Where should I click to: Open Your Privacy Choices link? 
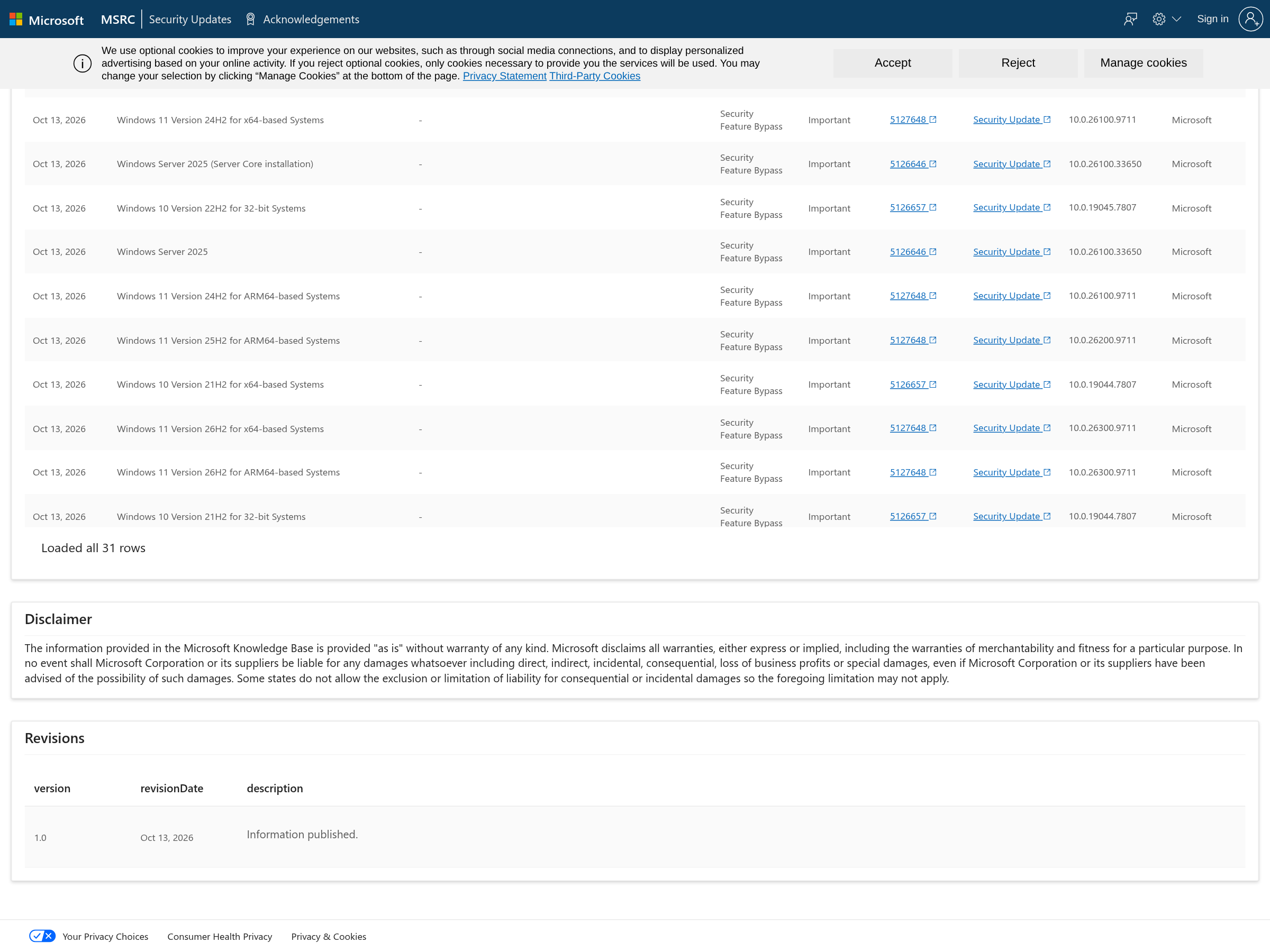[105, 937]
